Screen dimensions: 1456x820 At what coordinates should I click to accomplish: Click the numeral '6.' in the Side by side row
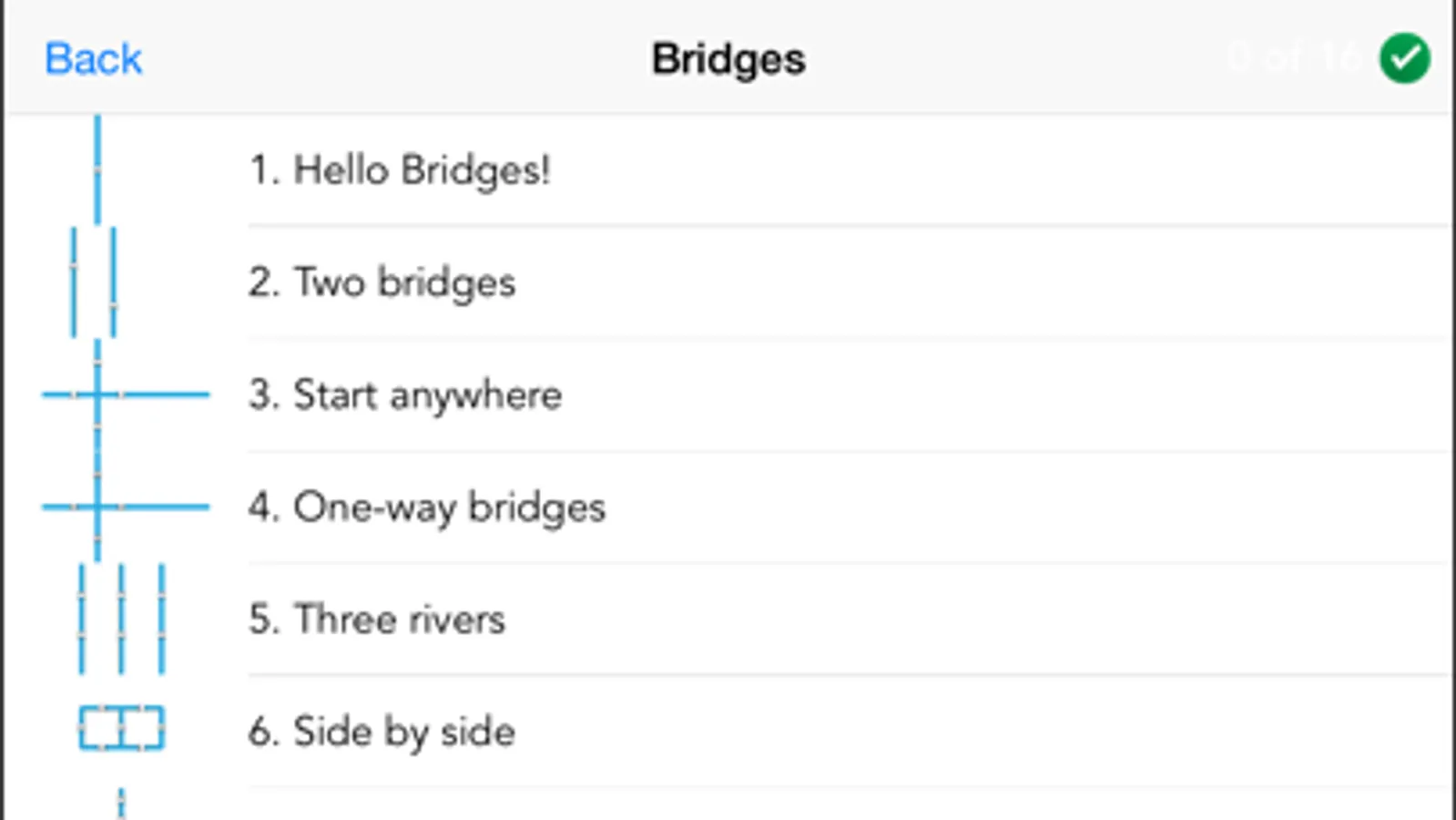point(263,732)
